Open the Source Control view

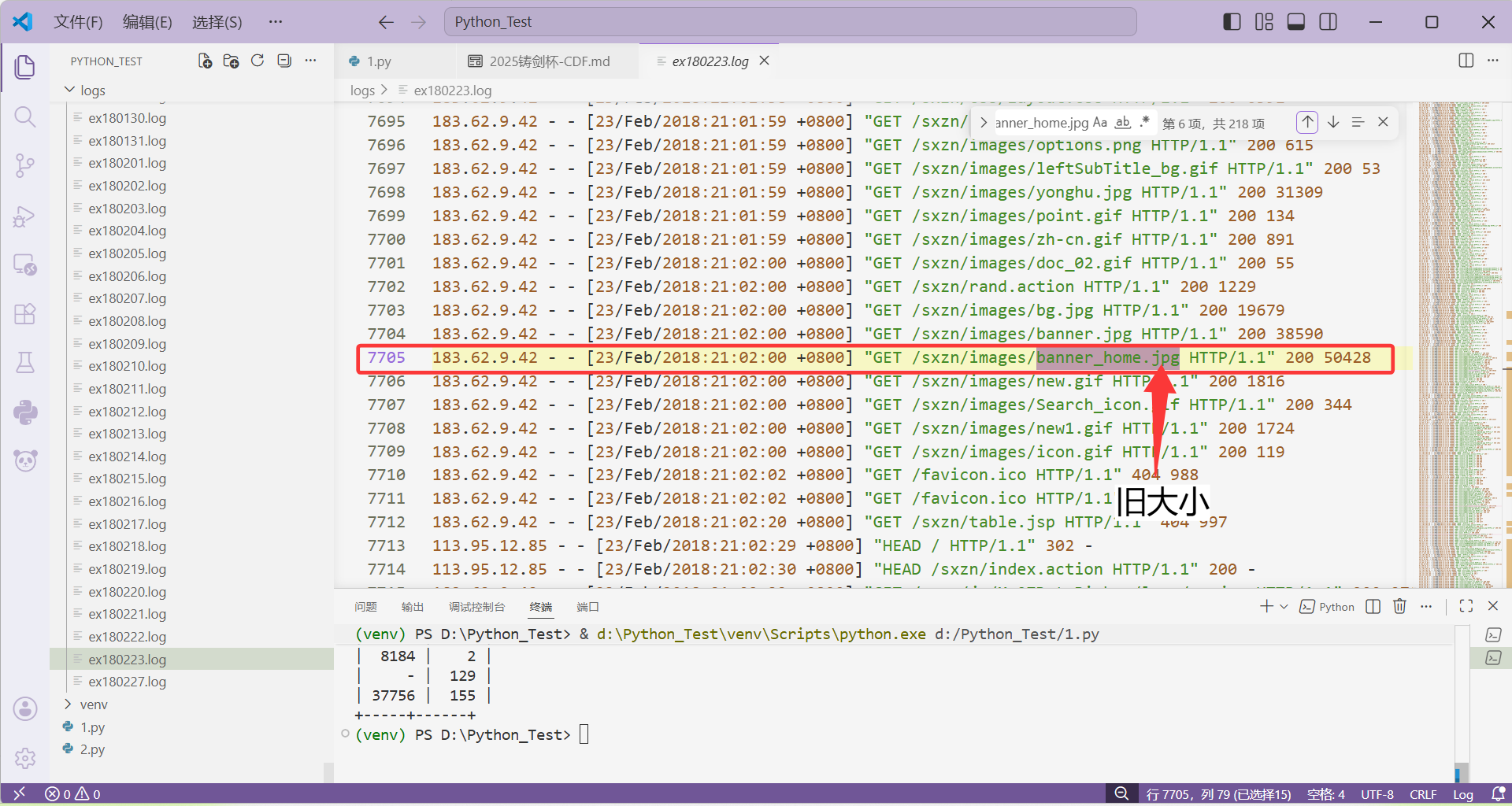point(25,166)
